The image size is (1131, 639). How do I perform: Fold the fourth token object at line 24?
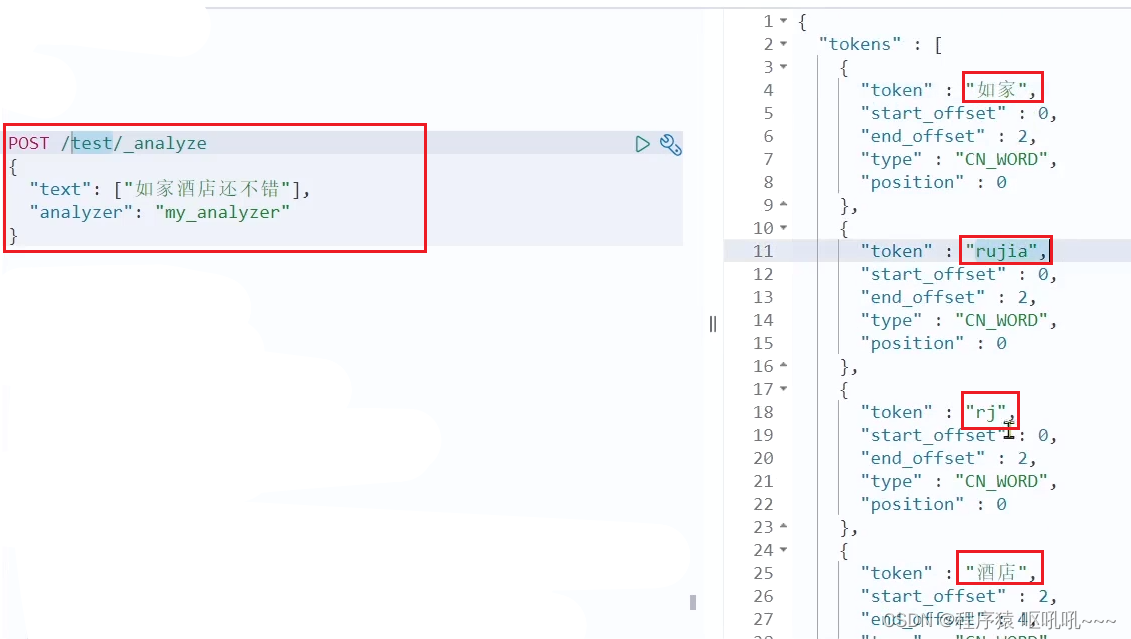784,550
